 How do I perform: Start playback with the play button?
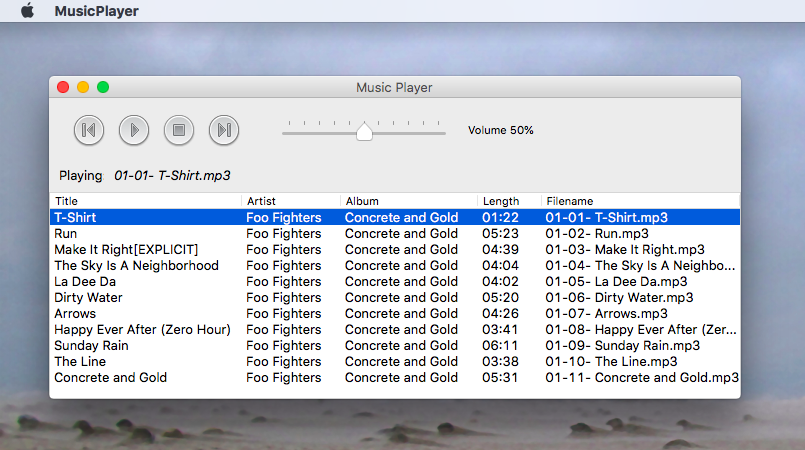pos(134,130)
